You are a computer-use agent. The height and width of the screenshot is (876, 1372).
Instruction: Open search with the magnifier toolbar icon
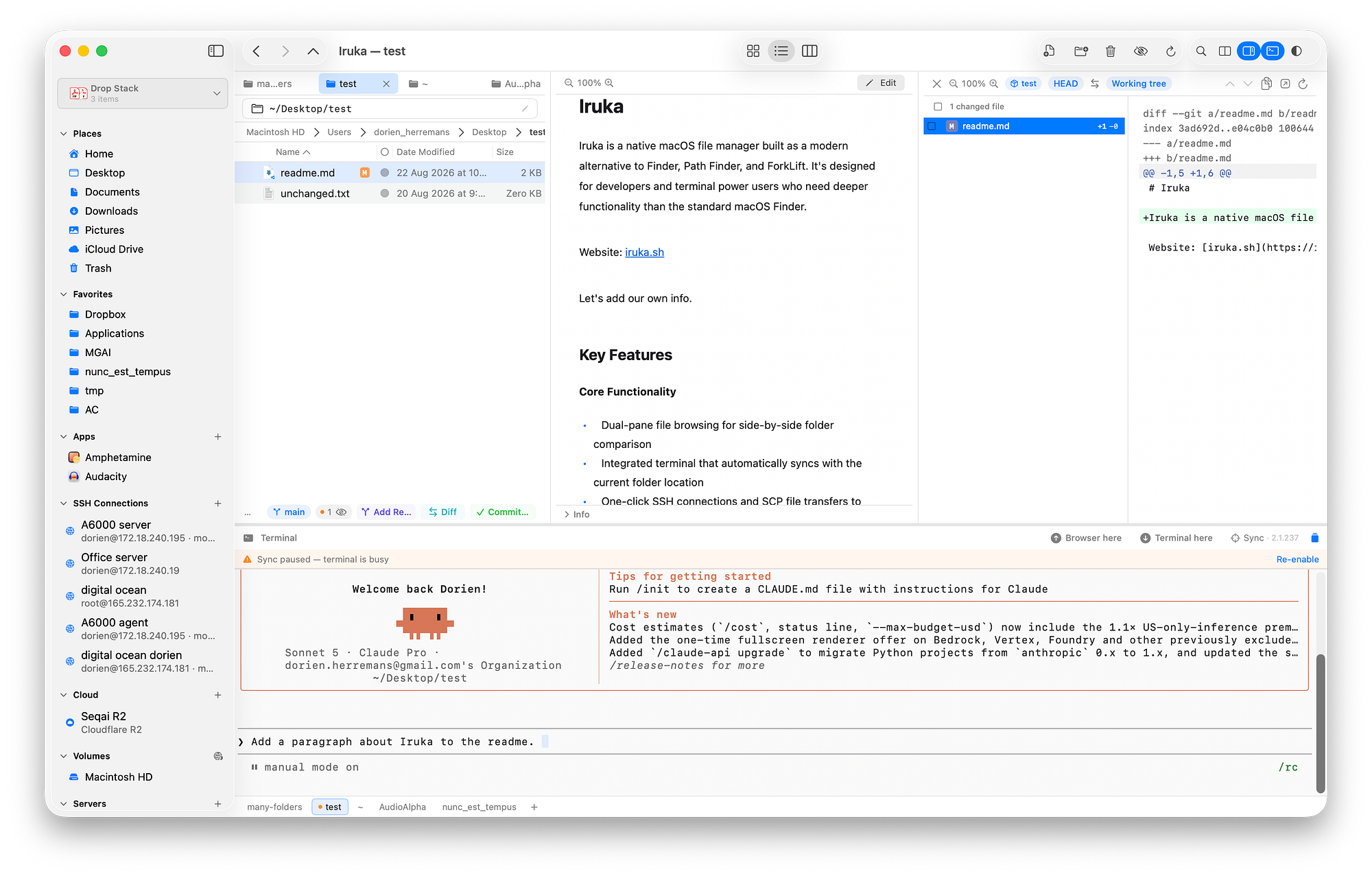pyautogui.click(x=1201, y=51)
